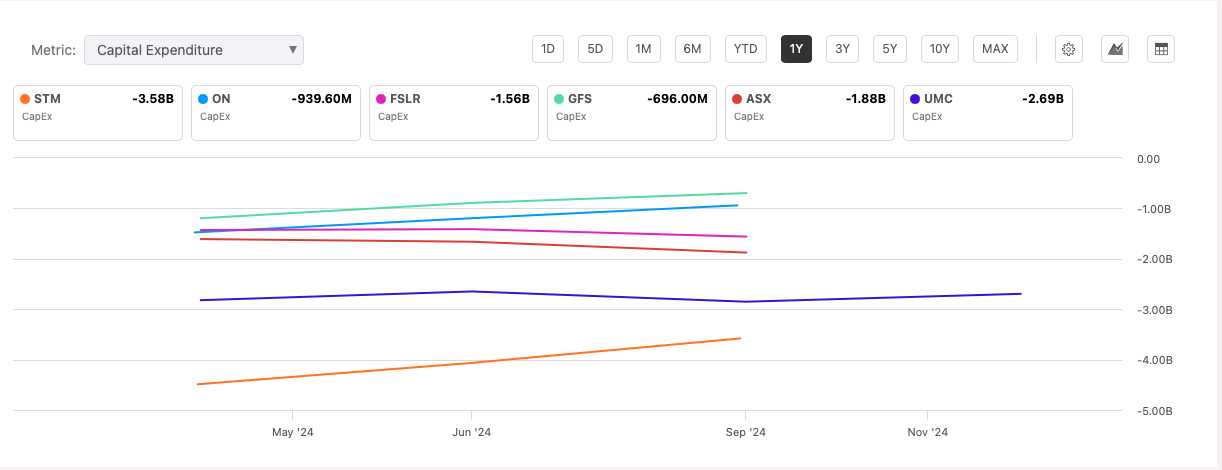
Task: Set the range to YTD
Action: click(745, 49)
